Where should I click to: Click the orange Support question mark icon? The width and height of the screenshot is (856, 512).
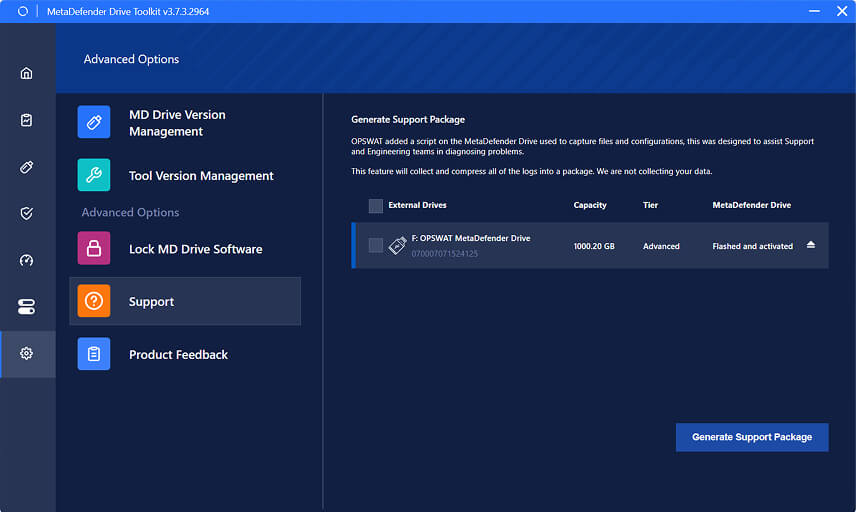coord(94,301)
